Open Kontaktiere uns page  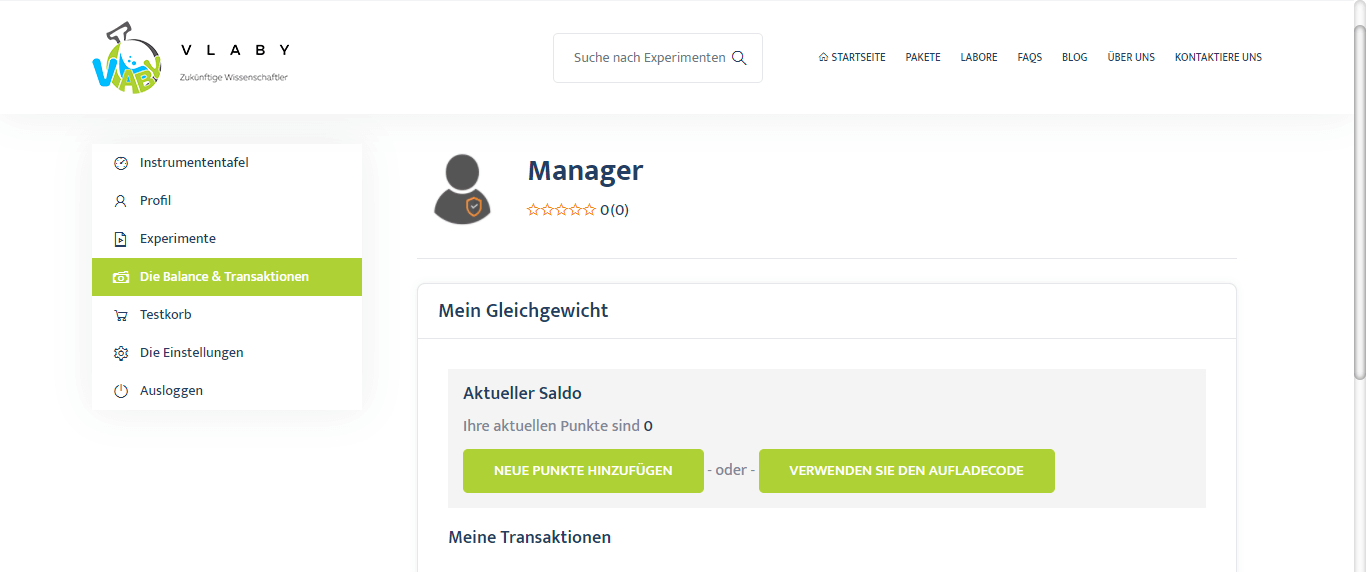pos(1218,58)
